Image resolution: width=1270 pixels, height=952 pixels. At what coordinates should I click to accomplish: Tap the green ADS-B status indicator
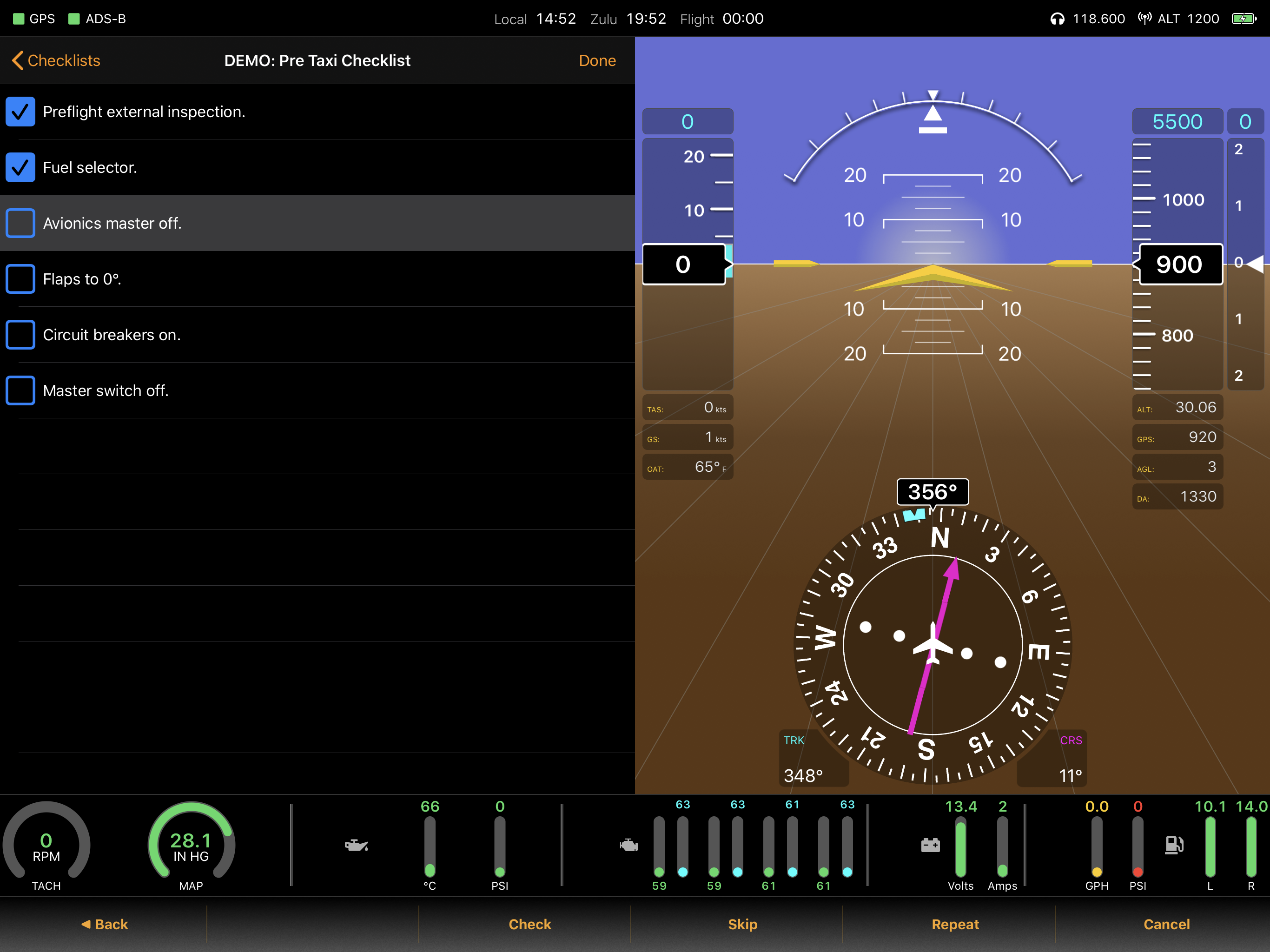[73, 19]
